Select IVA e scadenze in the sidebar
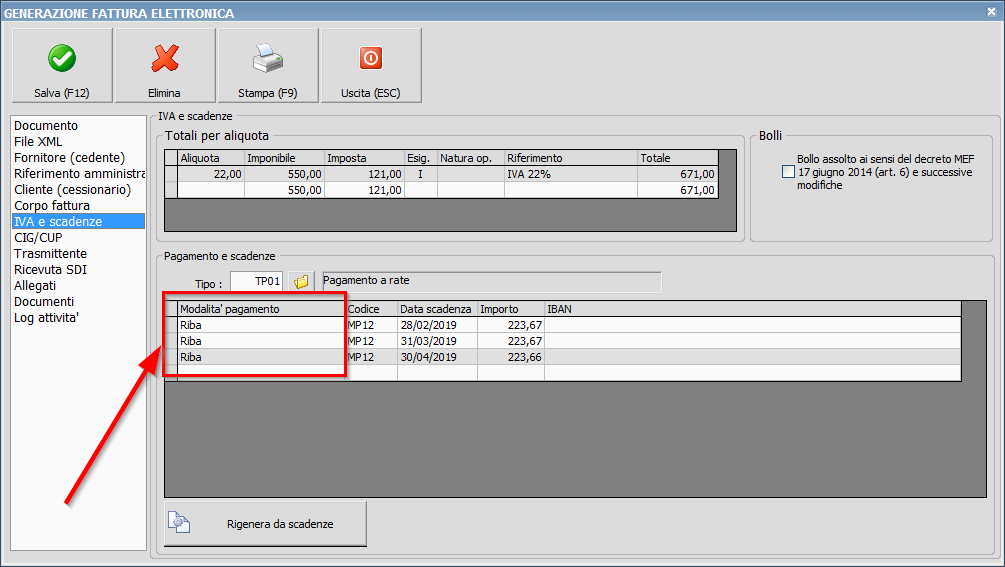 [x=79, y=222]
